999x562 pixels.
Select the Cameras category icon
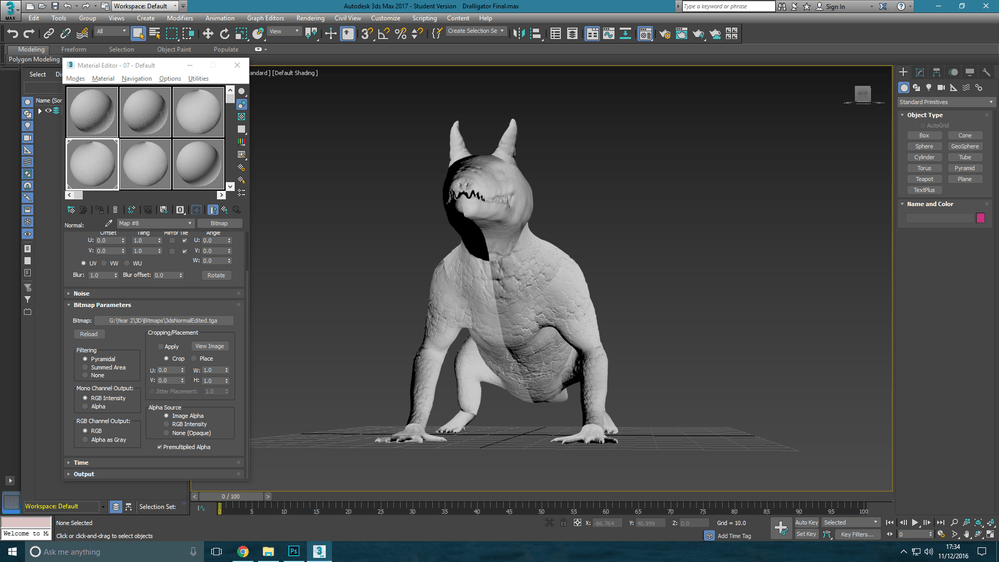tap(941, 88)
